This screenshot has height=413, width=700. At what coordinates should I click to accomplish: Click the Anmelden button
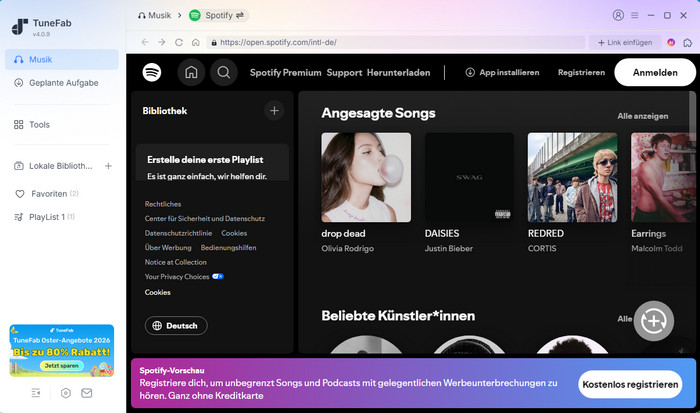[x=655, y=72]
